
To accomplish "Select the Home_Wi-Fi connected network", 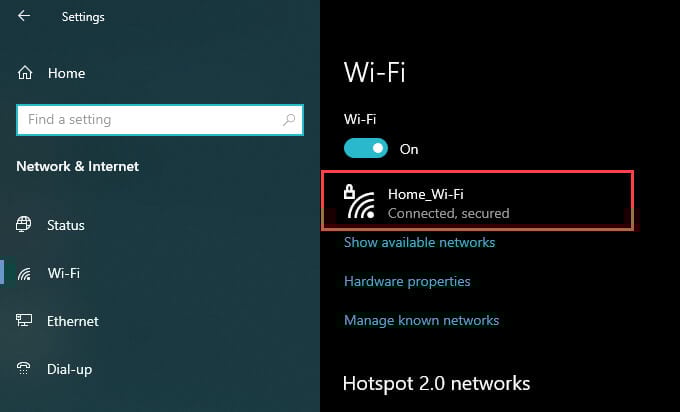I will (477, 200).
